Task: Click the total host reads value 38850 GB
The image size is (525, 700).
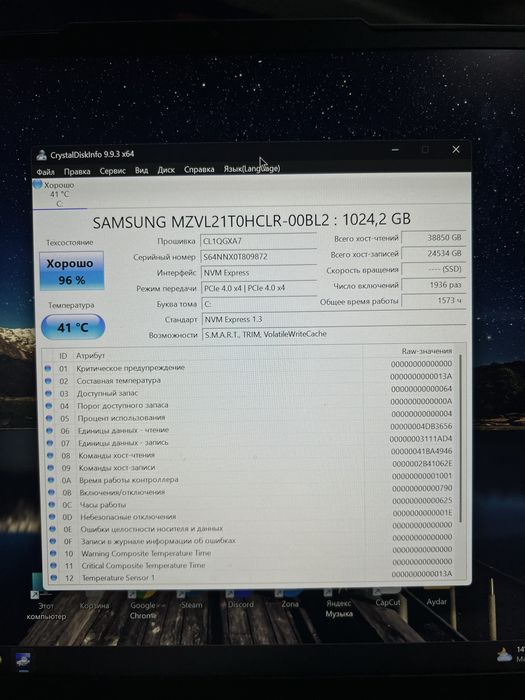Action: tap(433, 238)
